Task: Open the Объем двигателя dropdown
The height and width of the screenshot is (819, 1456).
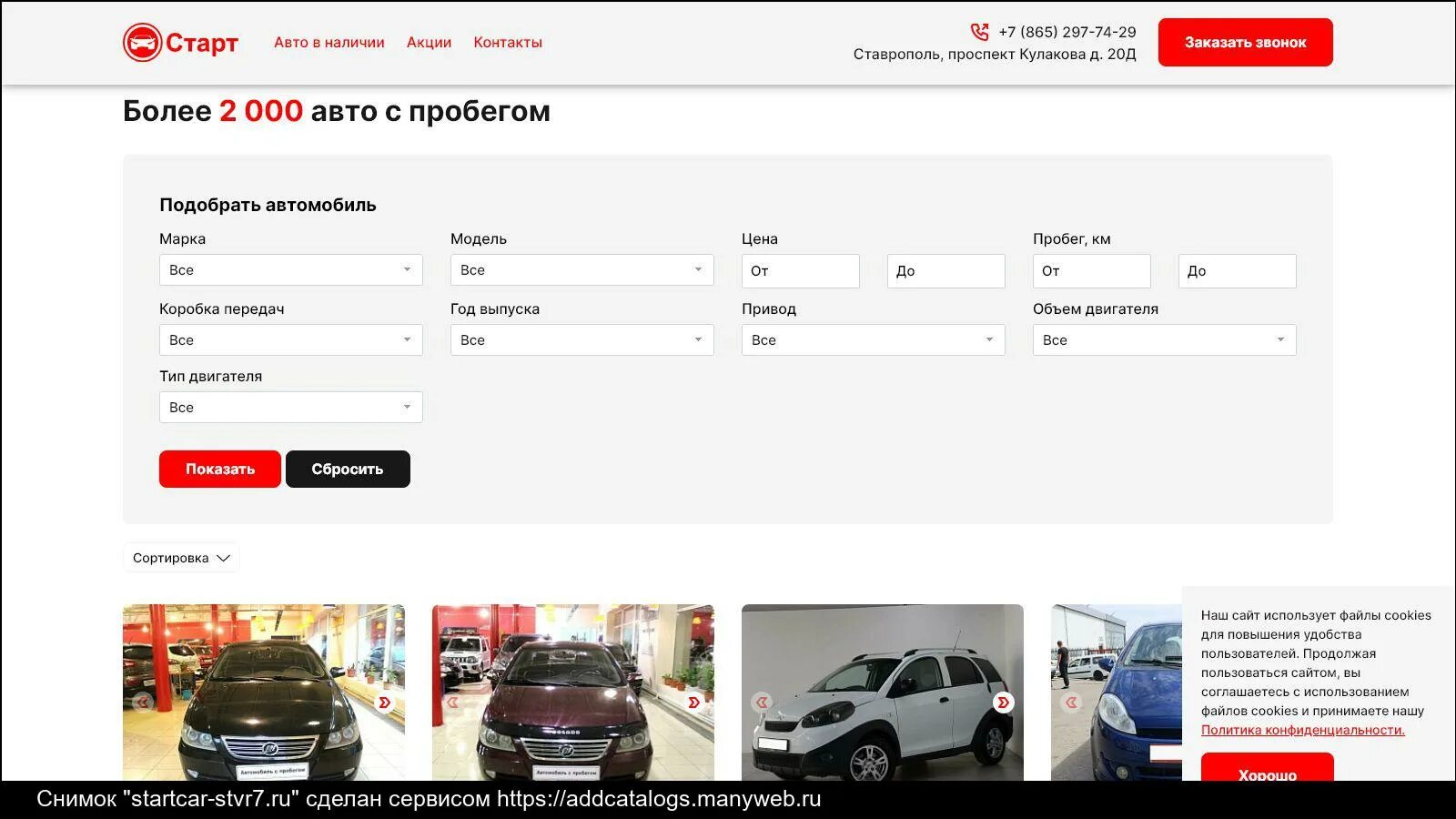Action: tap(1164, 339)
